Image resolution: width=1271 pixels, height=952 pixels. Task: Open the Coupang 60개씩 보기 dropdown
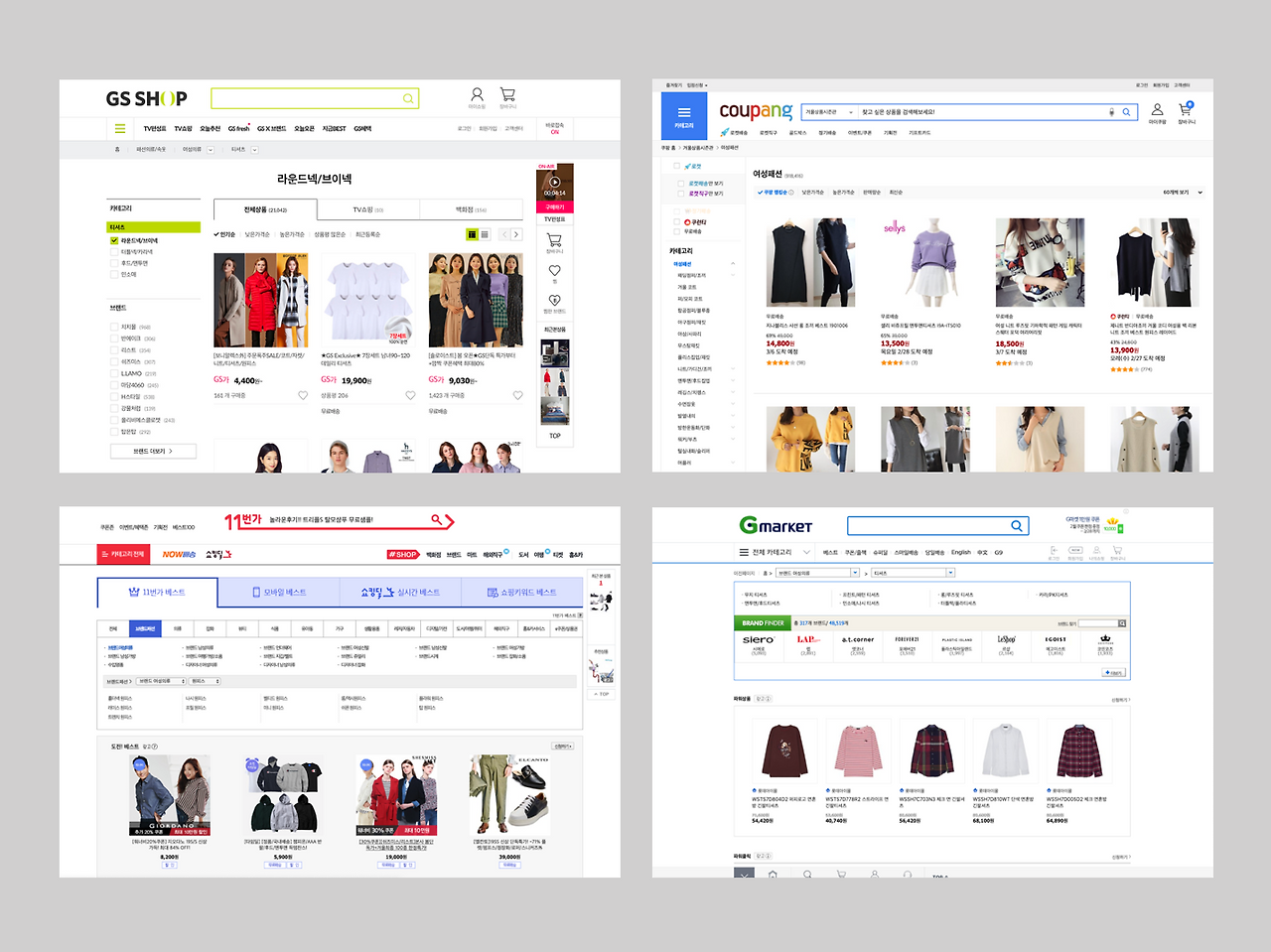[x=1183, y=193]
